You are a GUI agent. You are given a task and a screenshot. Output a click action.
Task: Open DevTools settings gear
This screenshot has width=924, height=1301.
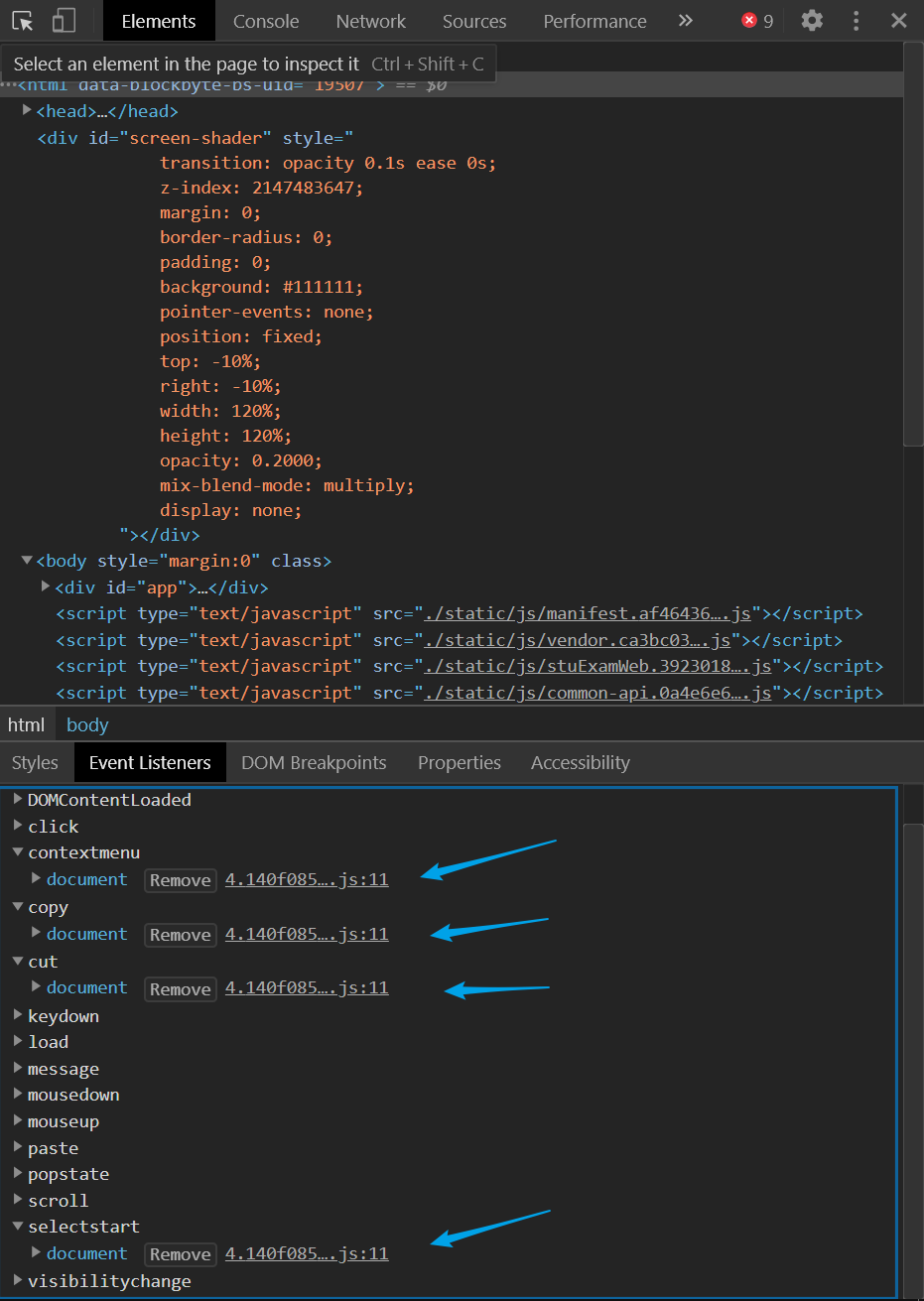[x=812, y=21]
